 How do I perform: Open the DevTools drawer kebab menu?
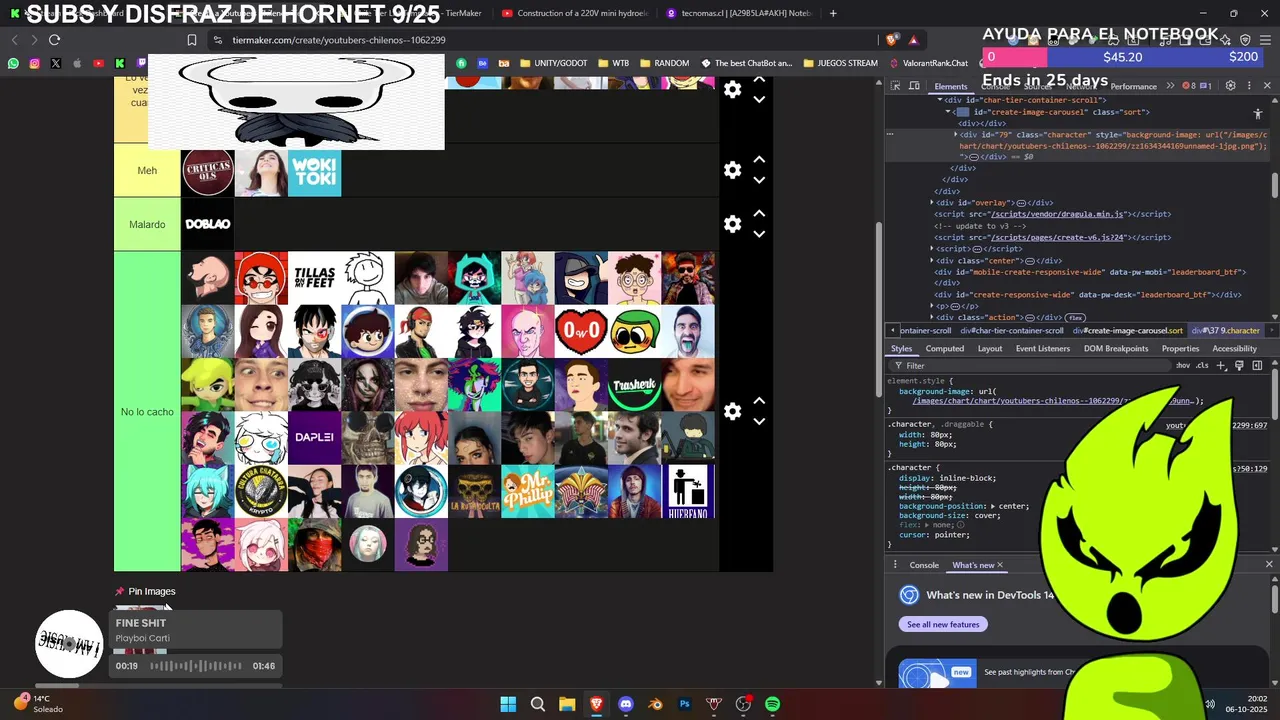[895, 565]
